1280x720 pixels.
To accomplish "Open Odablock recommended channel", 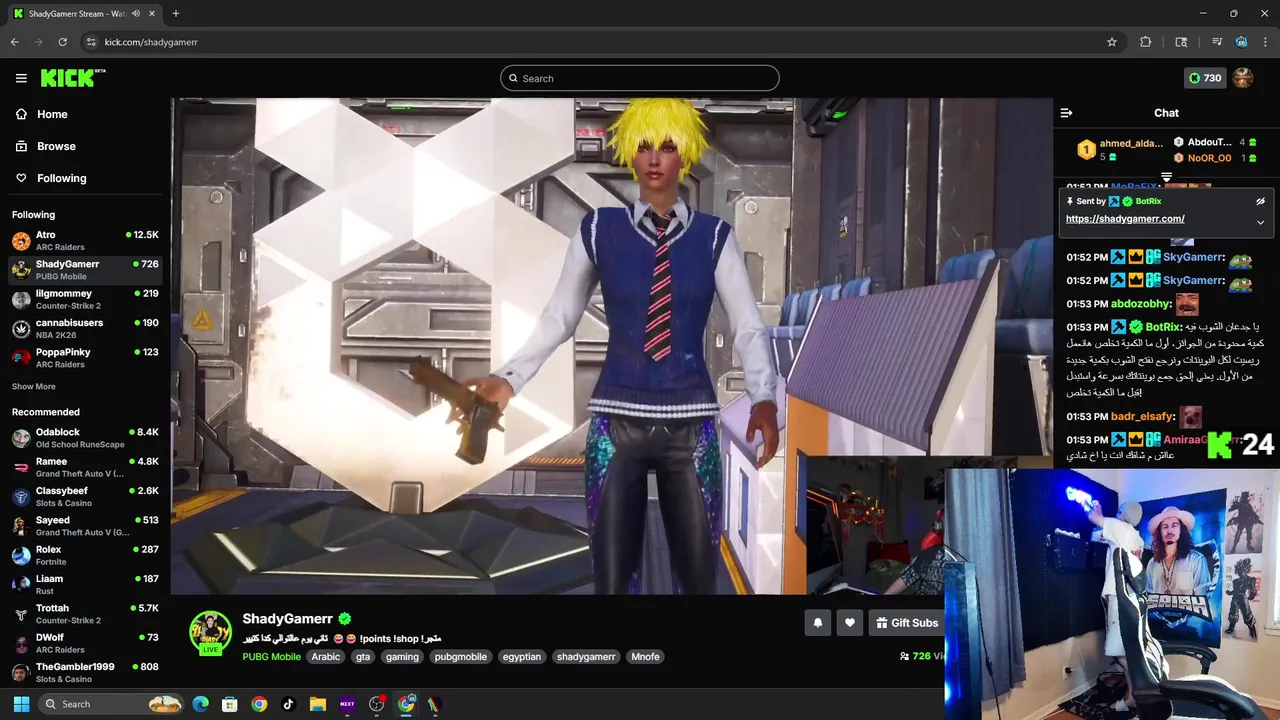I will pyautogui.click(x=85, y=438).
